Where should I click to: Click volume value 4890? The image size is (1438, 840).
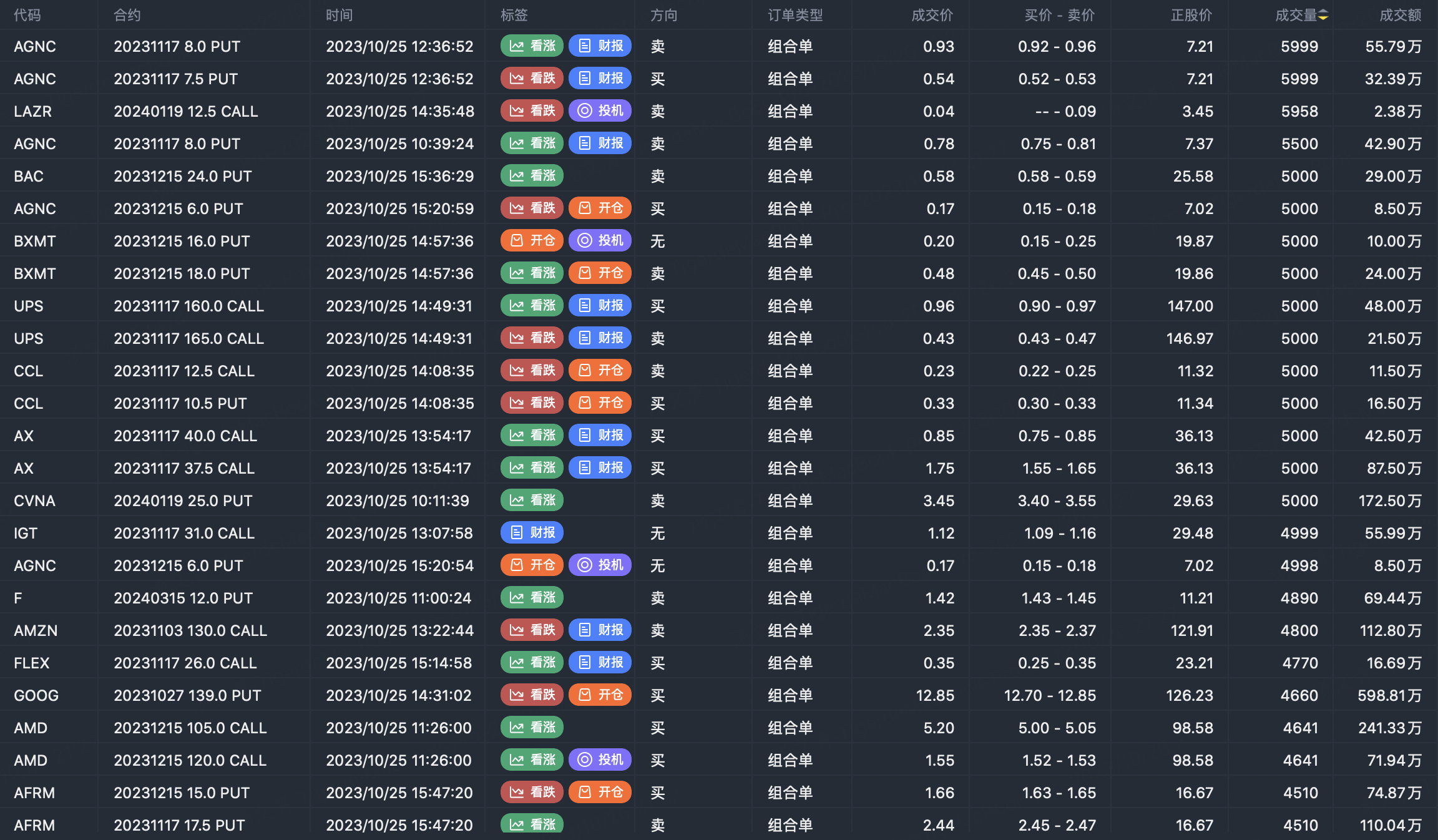pyautogui.click(x=1300, y=598)
